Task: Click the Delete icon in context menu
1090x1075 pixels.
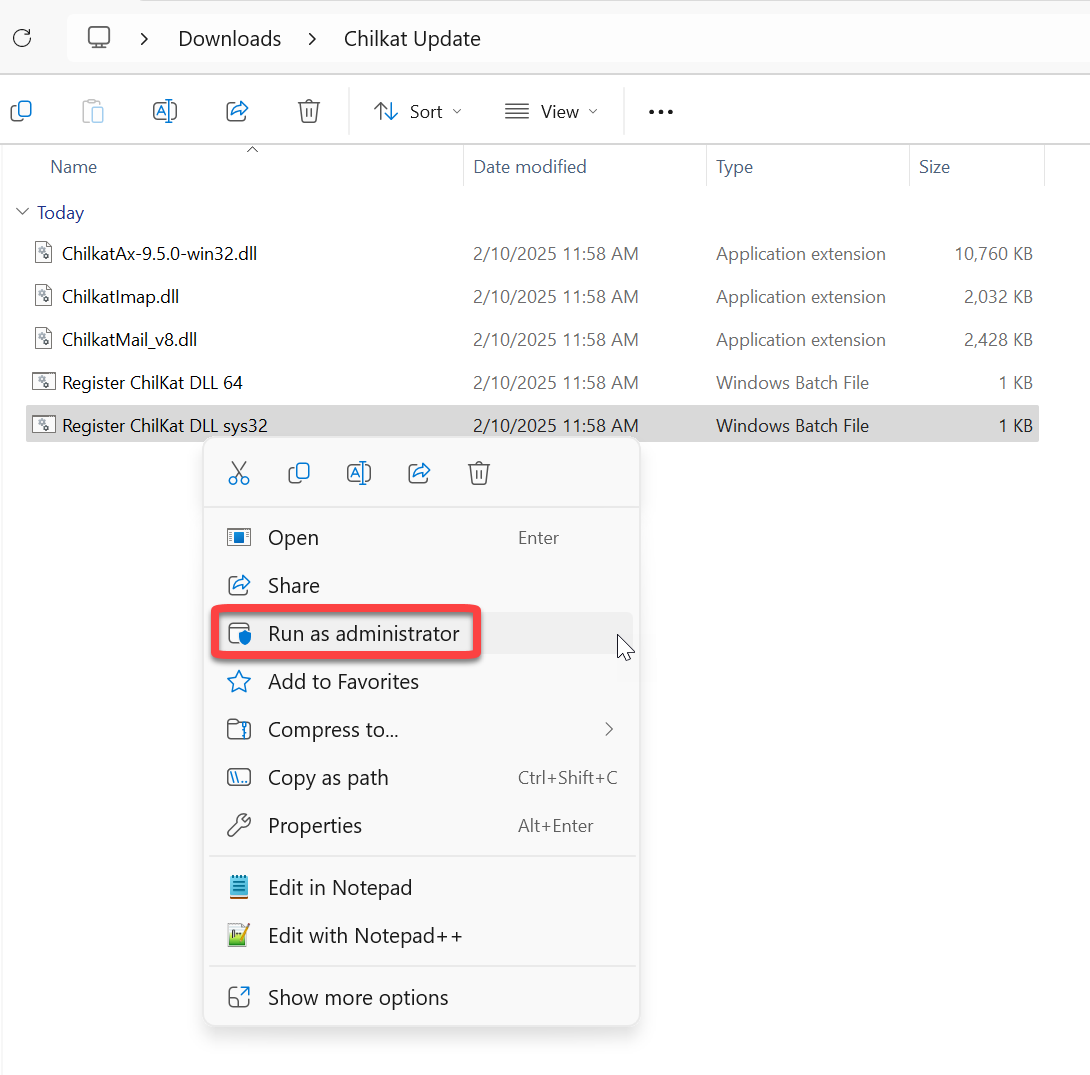Action: pyautogui.click(x=479, y=473)
